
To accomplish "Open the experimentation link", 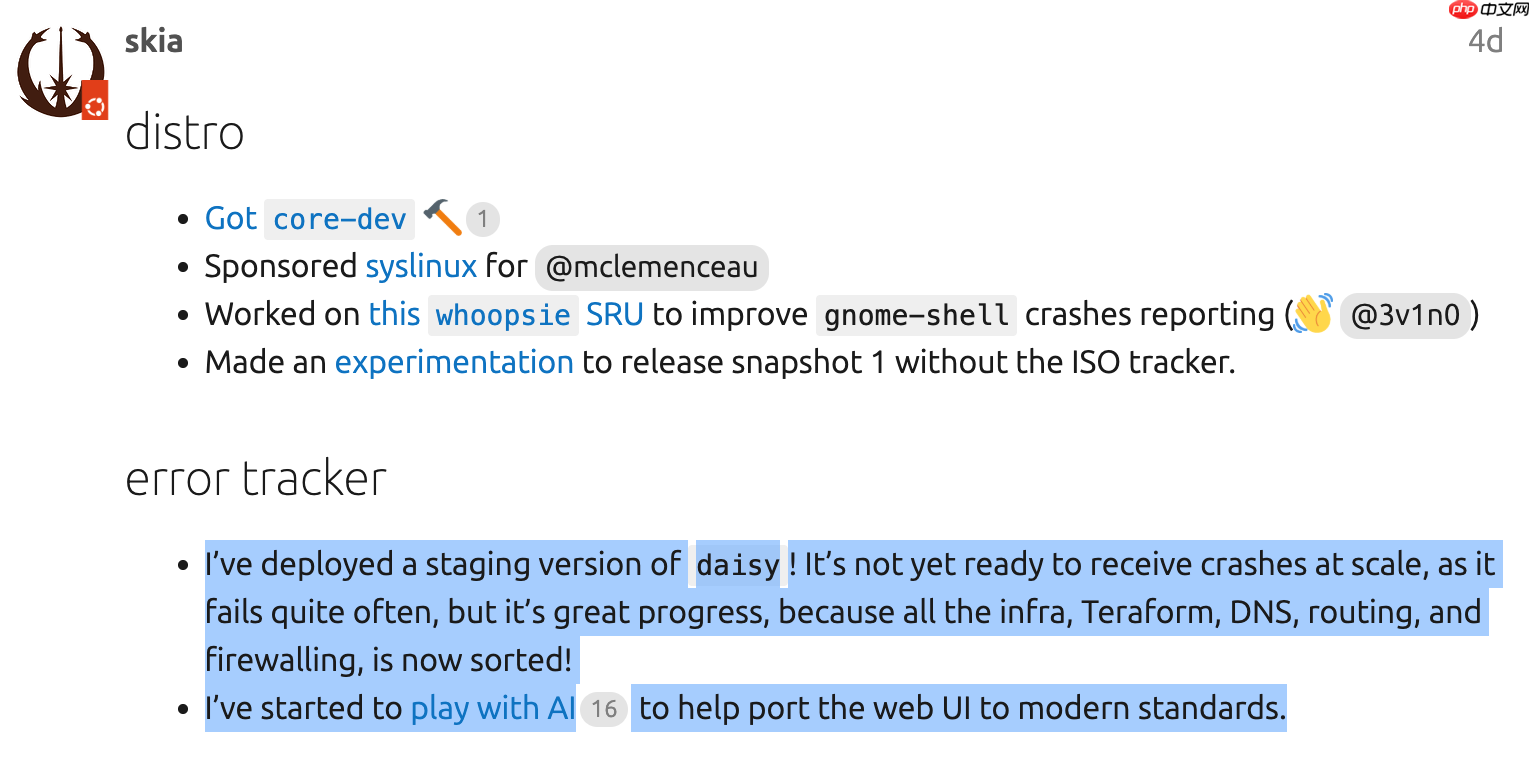I will (454, 362).
